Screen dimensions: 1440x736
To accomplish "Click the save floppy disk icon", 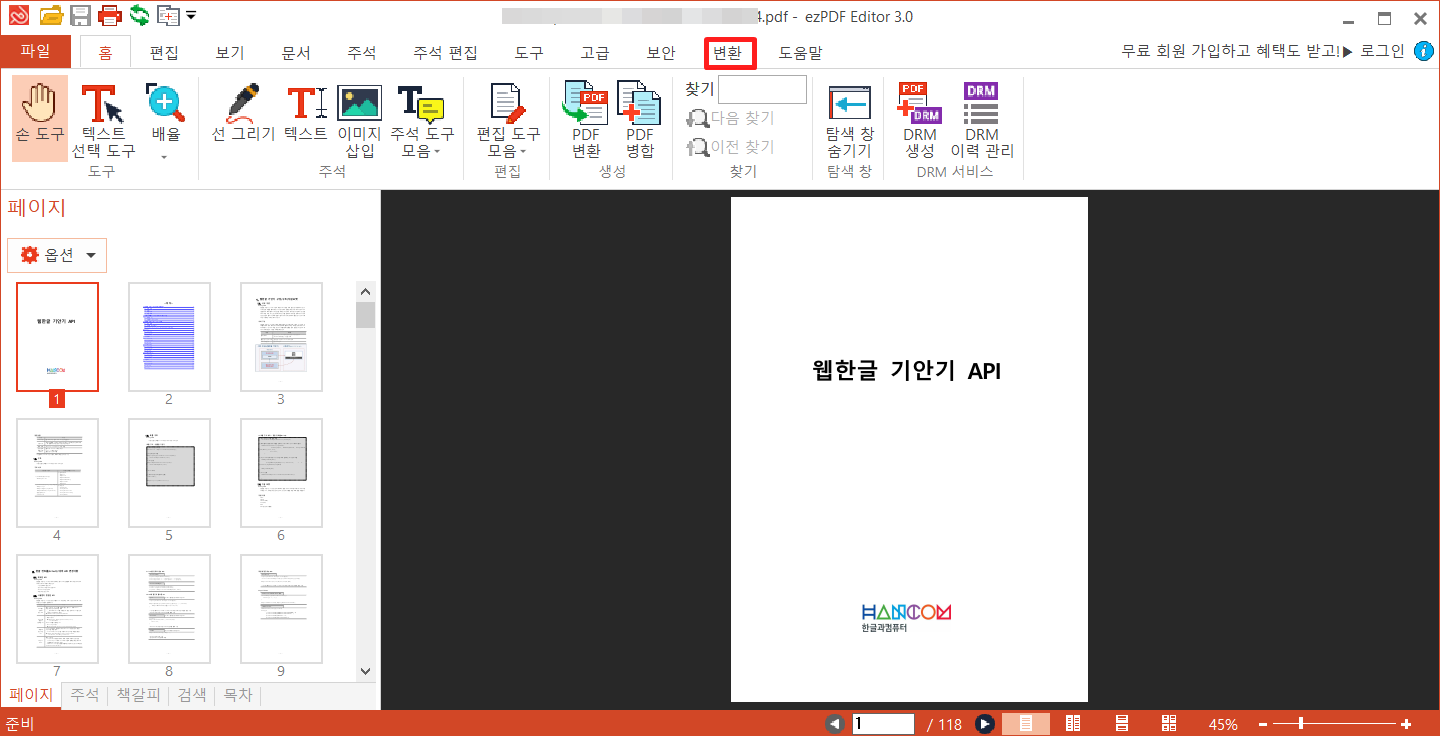I will (x=81, y=15).
